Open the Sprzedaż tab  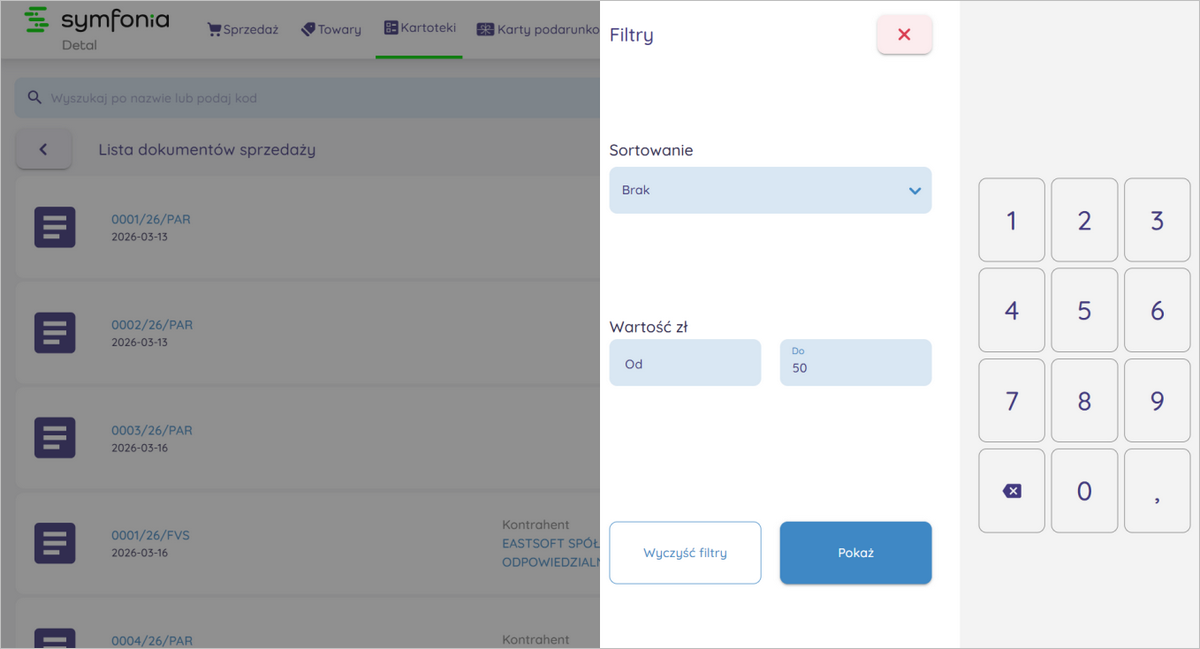pos(242,29)
